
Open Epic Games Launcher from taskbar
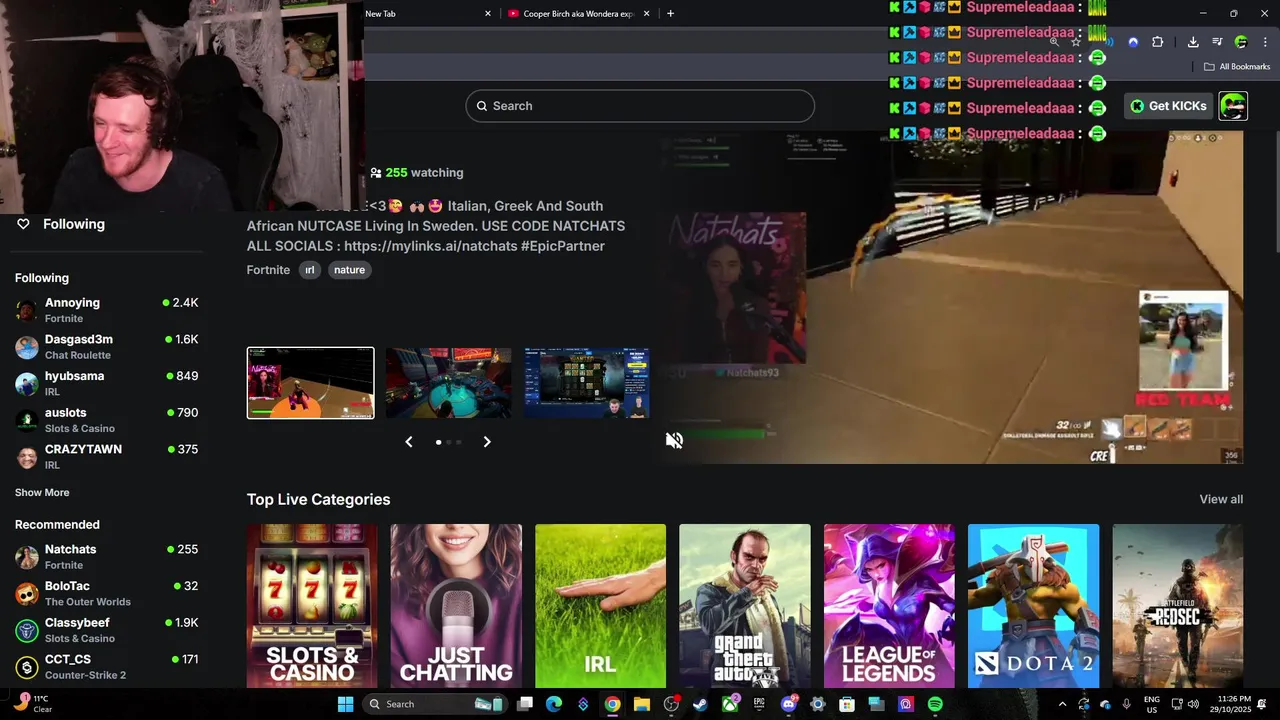tap(759, 704)
